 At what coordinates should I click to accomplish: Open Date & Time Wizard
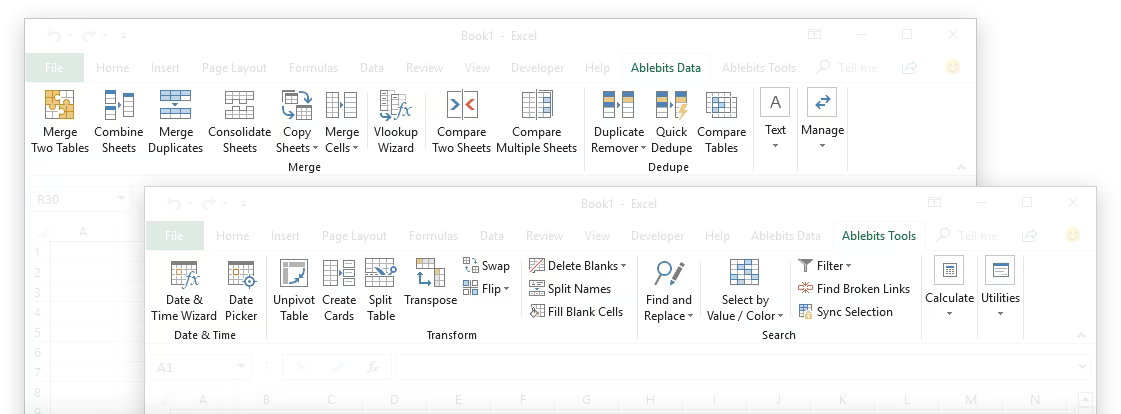[184, 290]
